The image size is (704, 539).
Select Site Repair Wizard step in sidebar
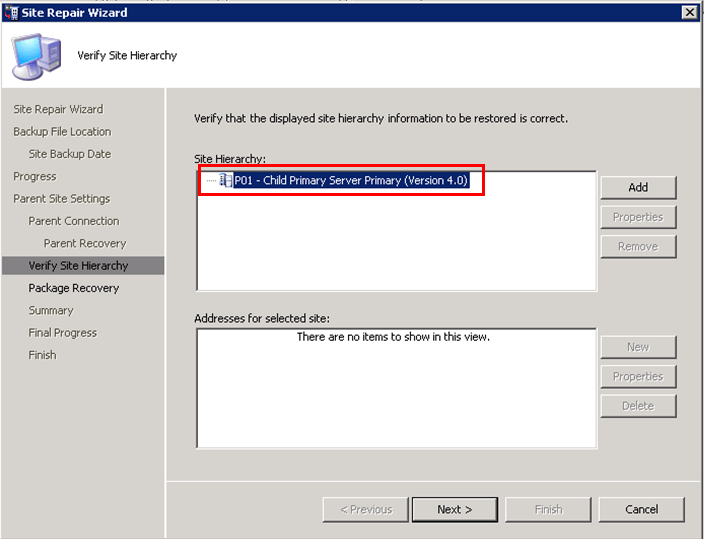point(58,109)
